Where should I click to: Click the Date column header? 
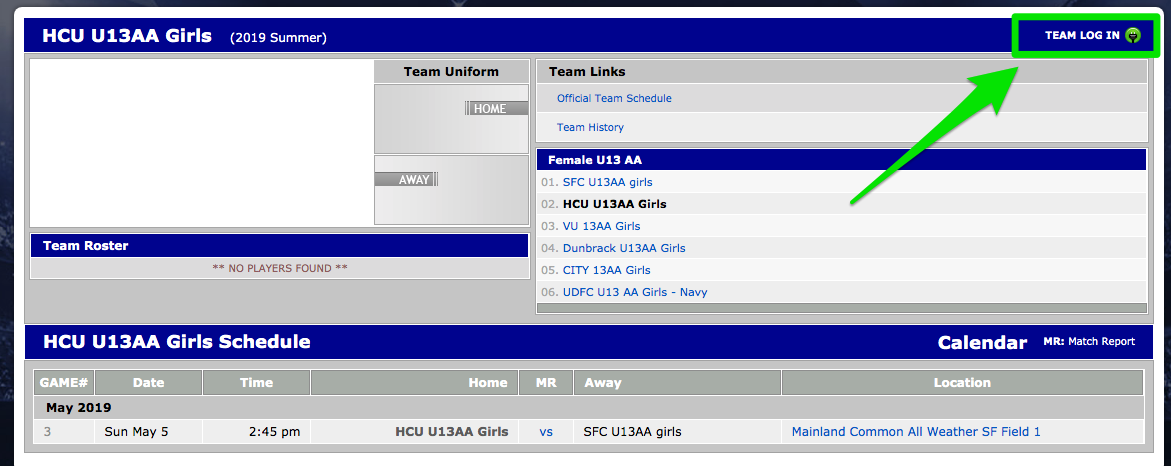tap(149, 382)
